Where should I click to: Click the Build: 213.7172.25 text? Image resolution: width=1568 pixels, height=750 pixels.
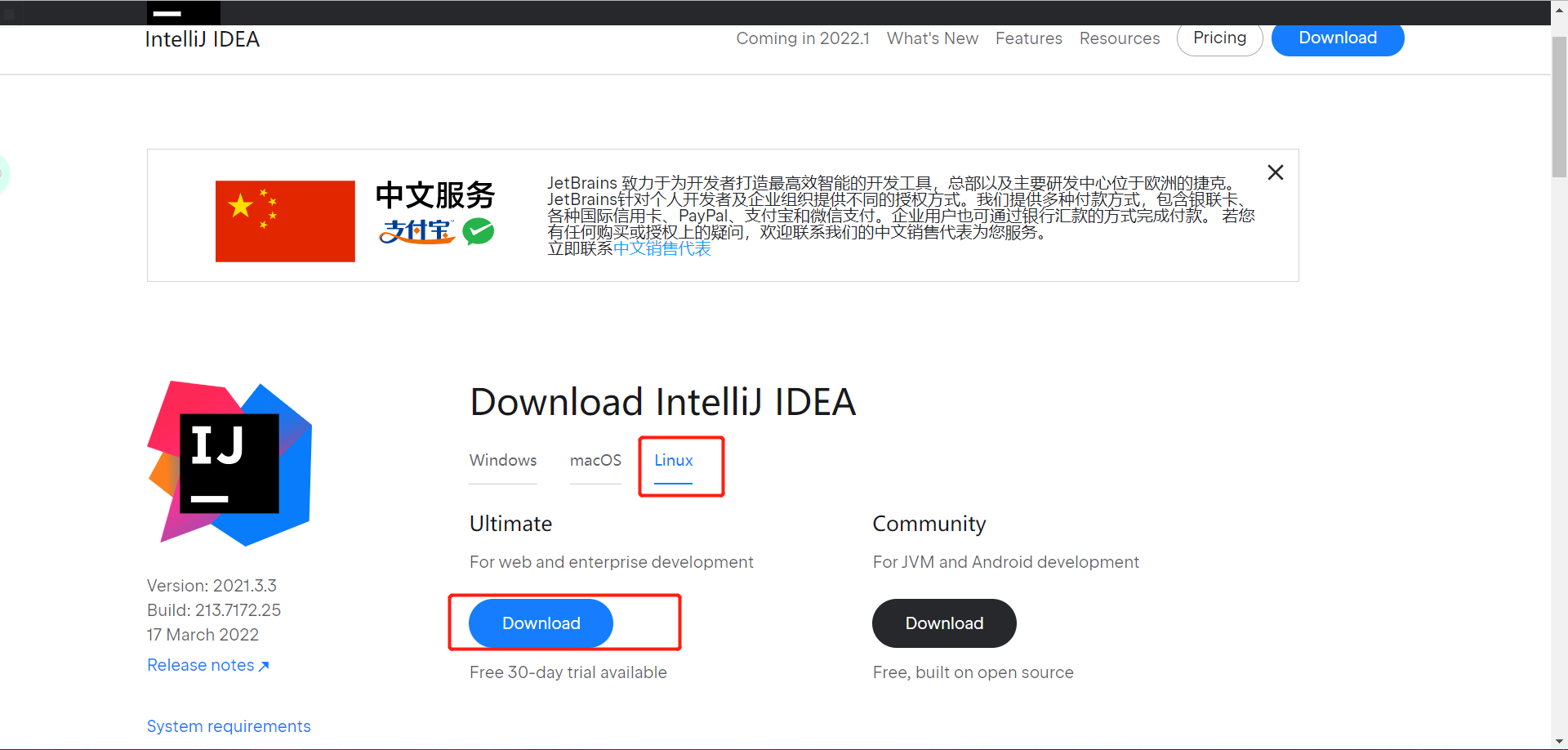(214, 610)
